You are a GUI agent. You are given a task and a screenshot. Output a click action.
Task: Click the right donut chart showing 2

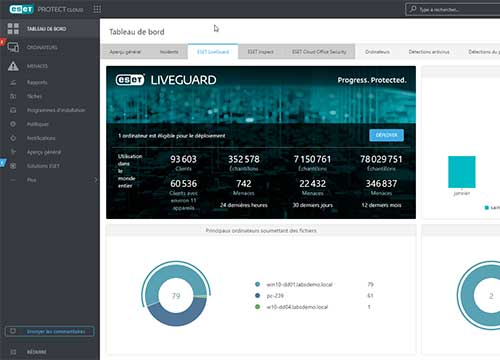click(479, 296)
